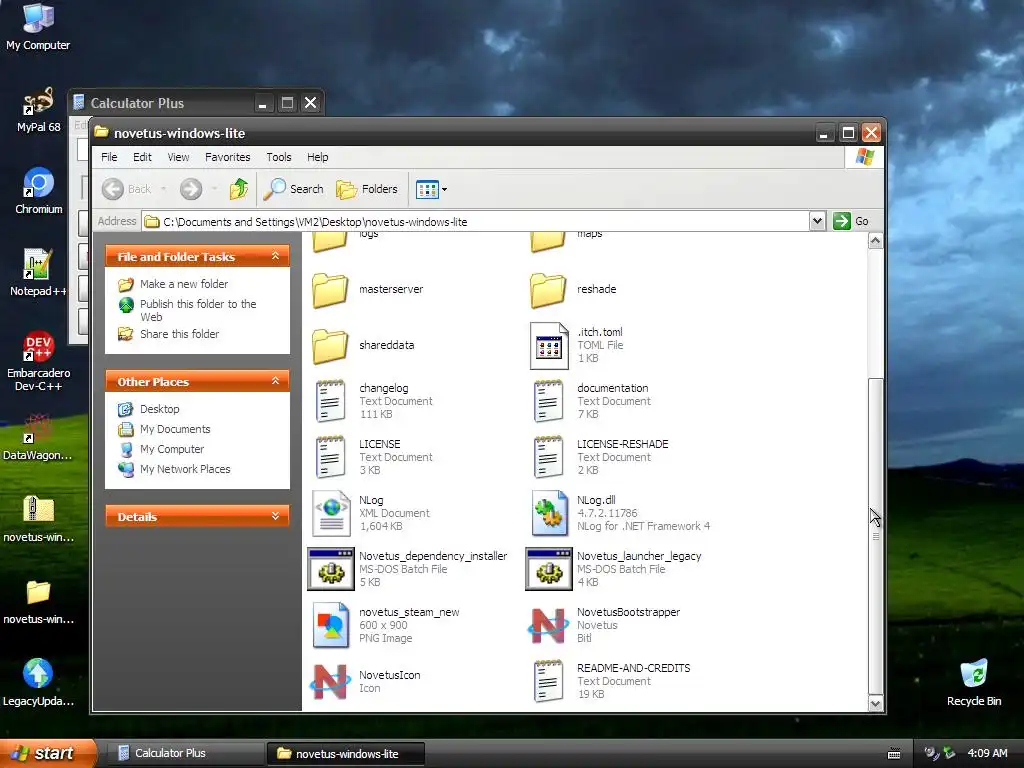
Task: Click the Go button next to address
Action: click(x=852, y=221)
